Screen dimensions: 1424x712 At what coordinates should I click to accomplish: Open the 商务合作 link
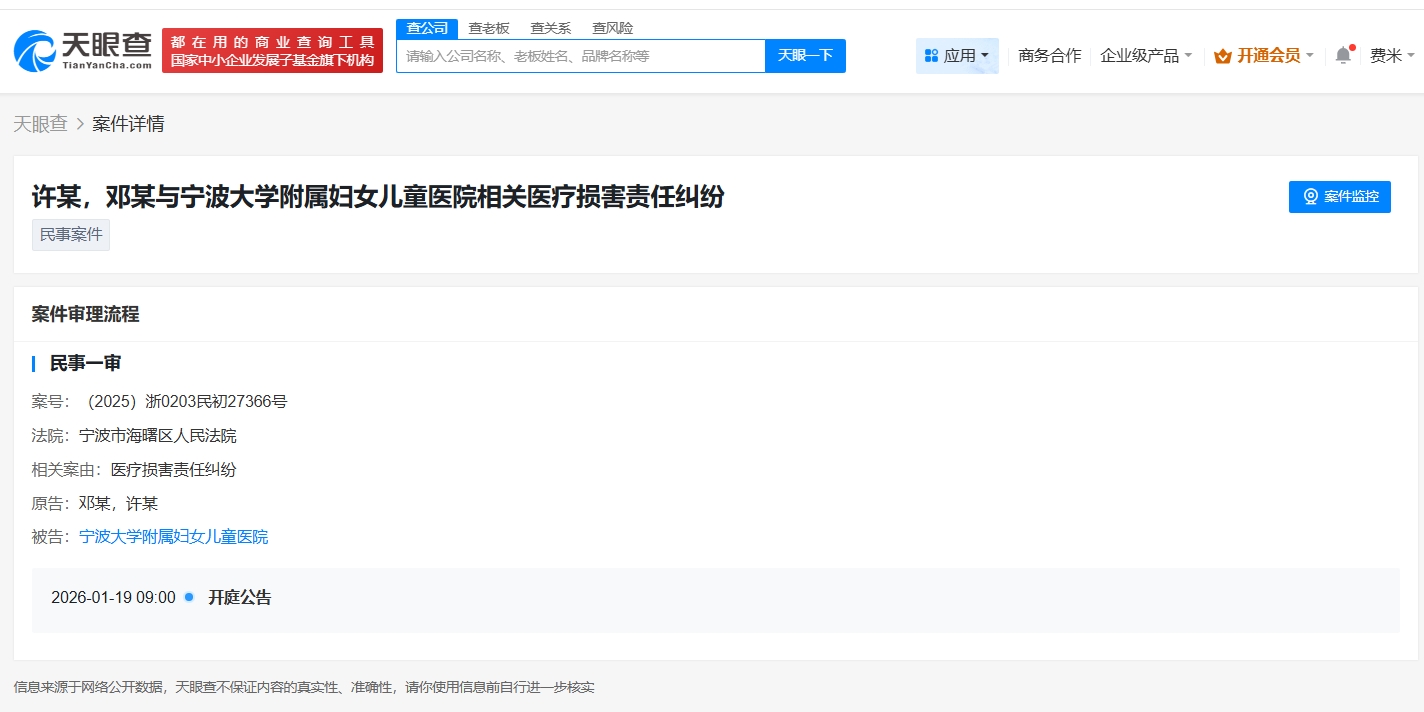tap(1049, 56)
